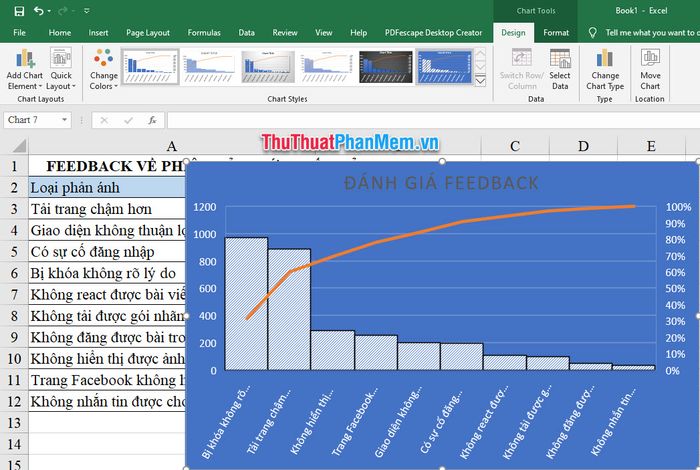The width and height of the screenshot is (700, 470).
Task: Open the Page Layout tab
Action: pos(148,33)
